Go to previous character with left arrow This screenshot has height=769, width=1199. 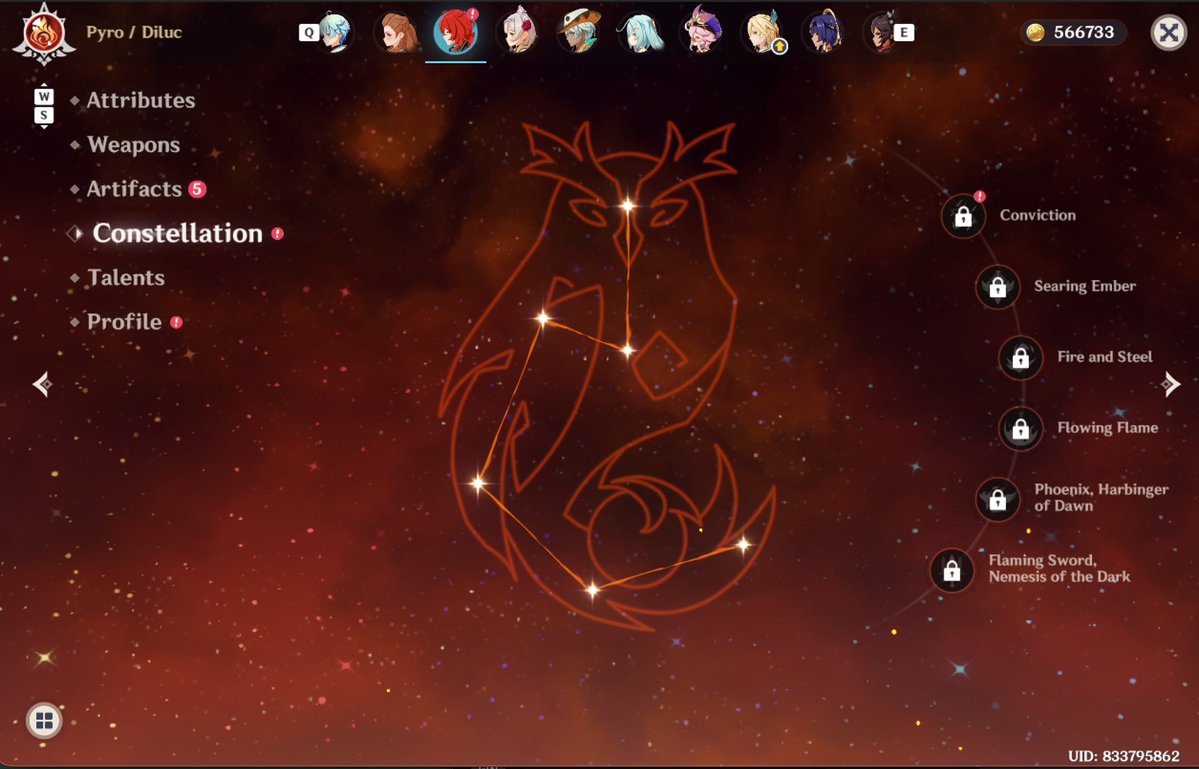coord(43,384)
